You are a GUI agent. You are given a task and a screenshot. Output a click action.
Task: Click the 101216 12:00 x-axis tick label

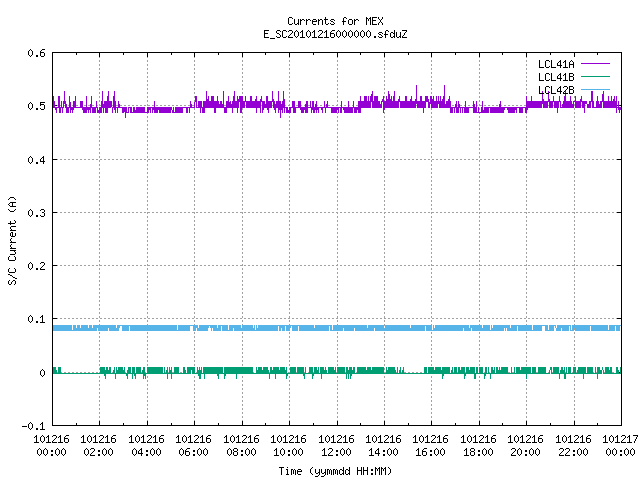tap(336, 445)
